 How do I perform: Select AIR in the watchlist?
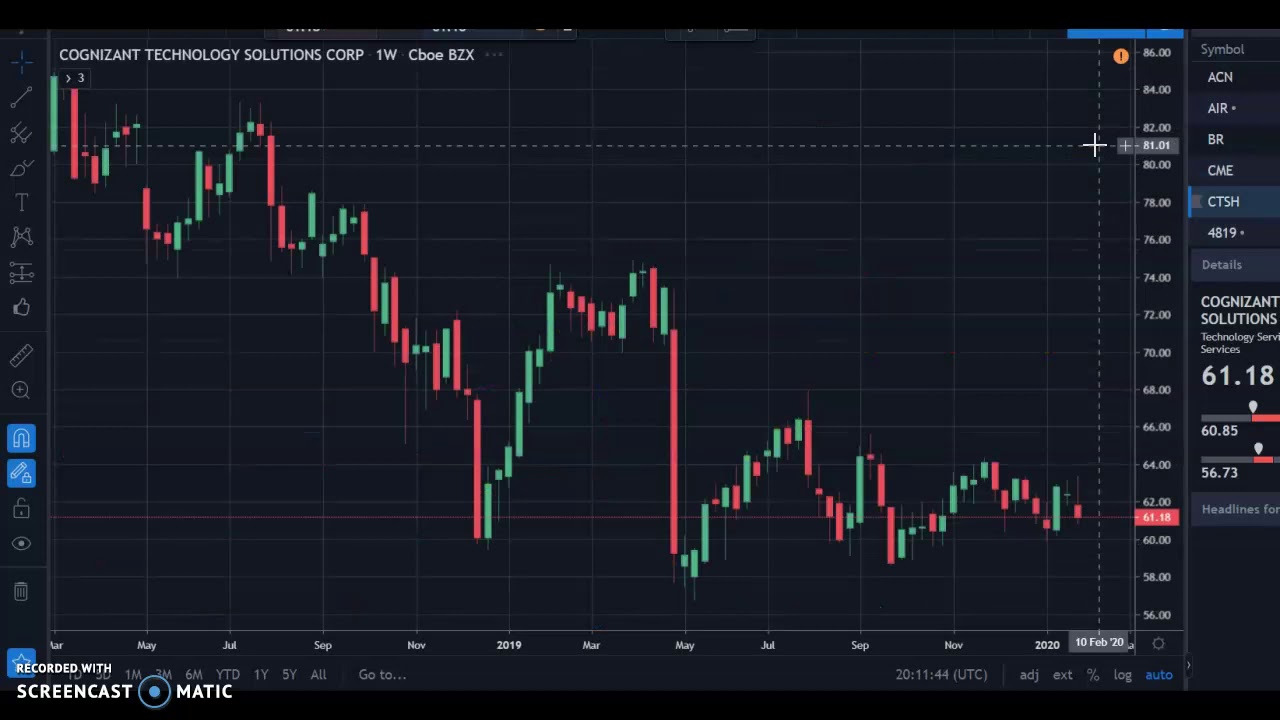(1234, 108)
